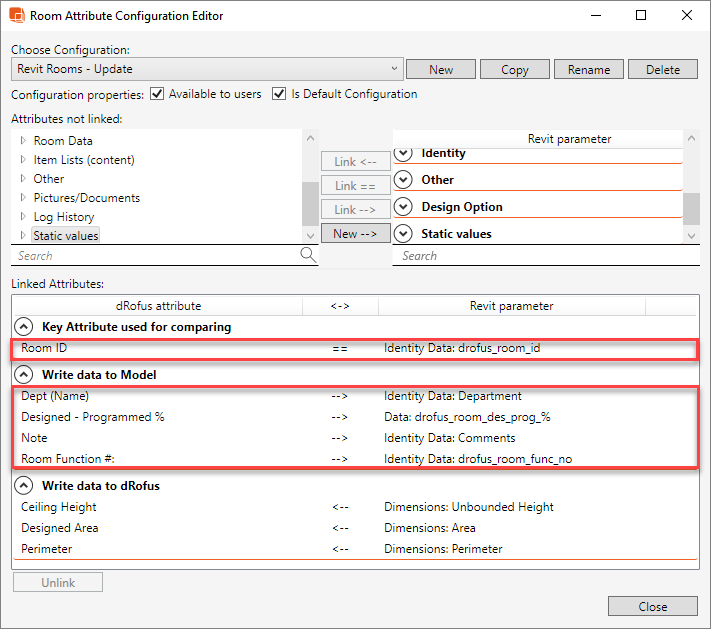Image resolution: width=711 pixels, height=629 pixels.
Task: Click the search magnifier icon under attributes list
Action: [308, 255]
